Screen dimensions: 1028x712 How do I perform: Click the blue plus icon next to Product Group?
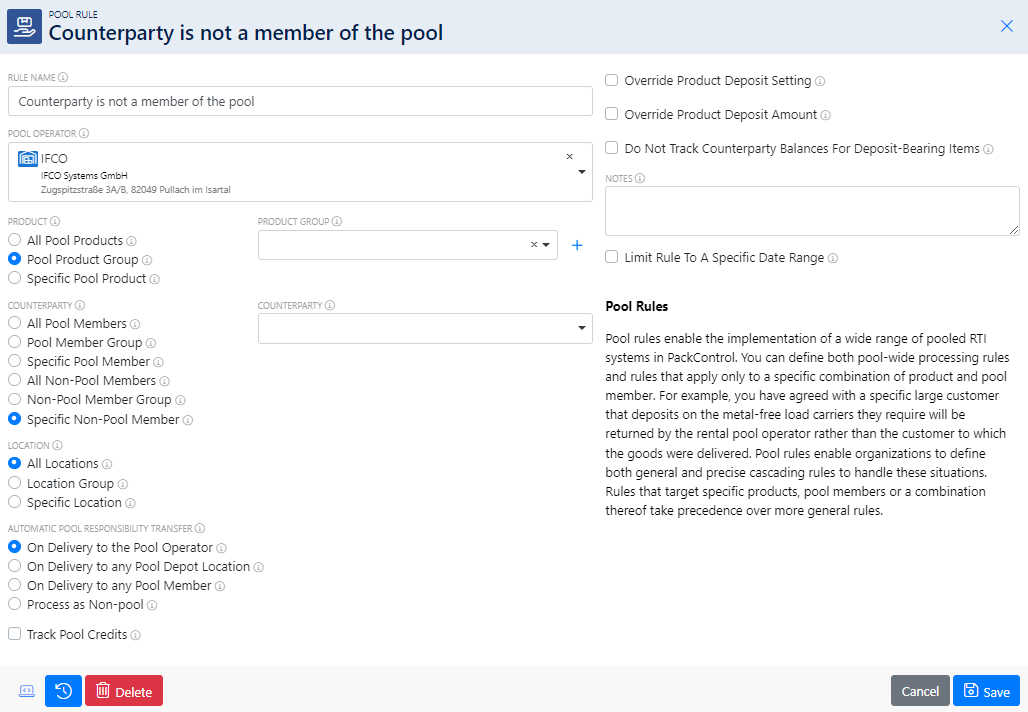tap(577, 244)
